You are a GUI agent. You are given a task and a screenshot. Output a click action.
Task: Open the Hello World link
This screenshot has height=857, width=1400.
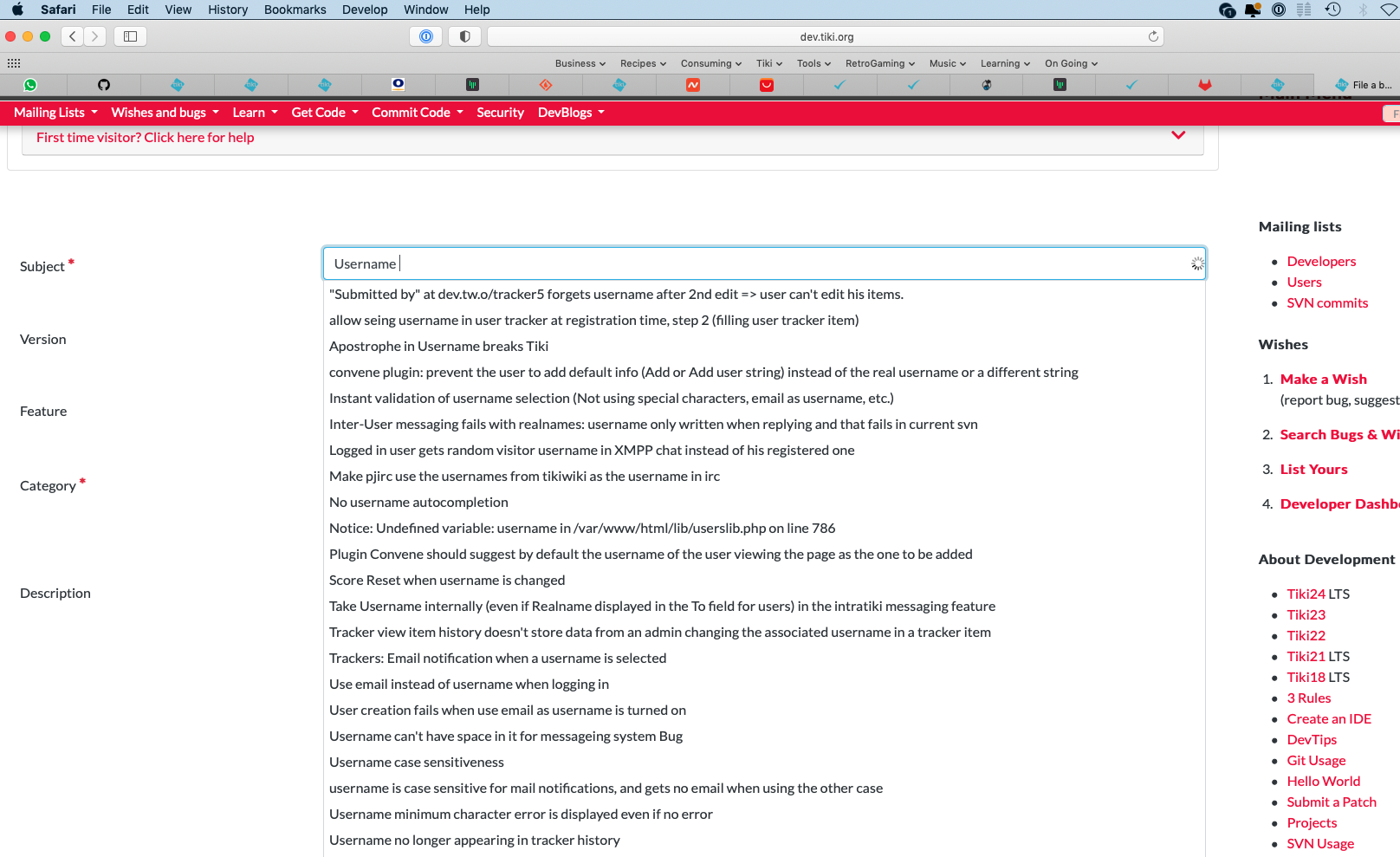(1323, 782)
